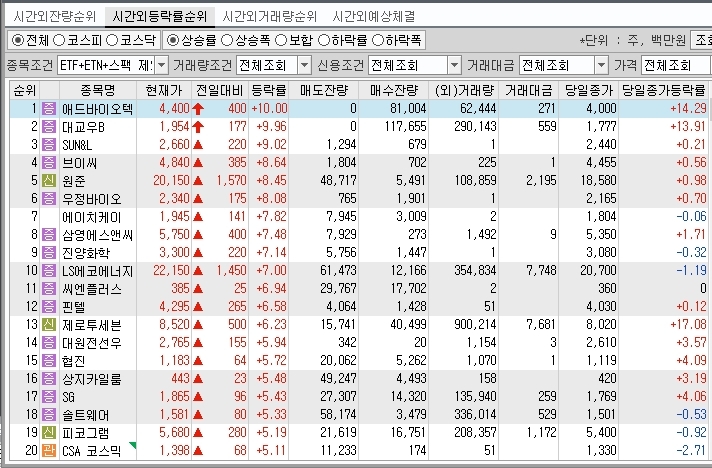Click the orange 관 badge beside CSA 코스믹
This screenshot has height=468, width=712.
49,450
